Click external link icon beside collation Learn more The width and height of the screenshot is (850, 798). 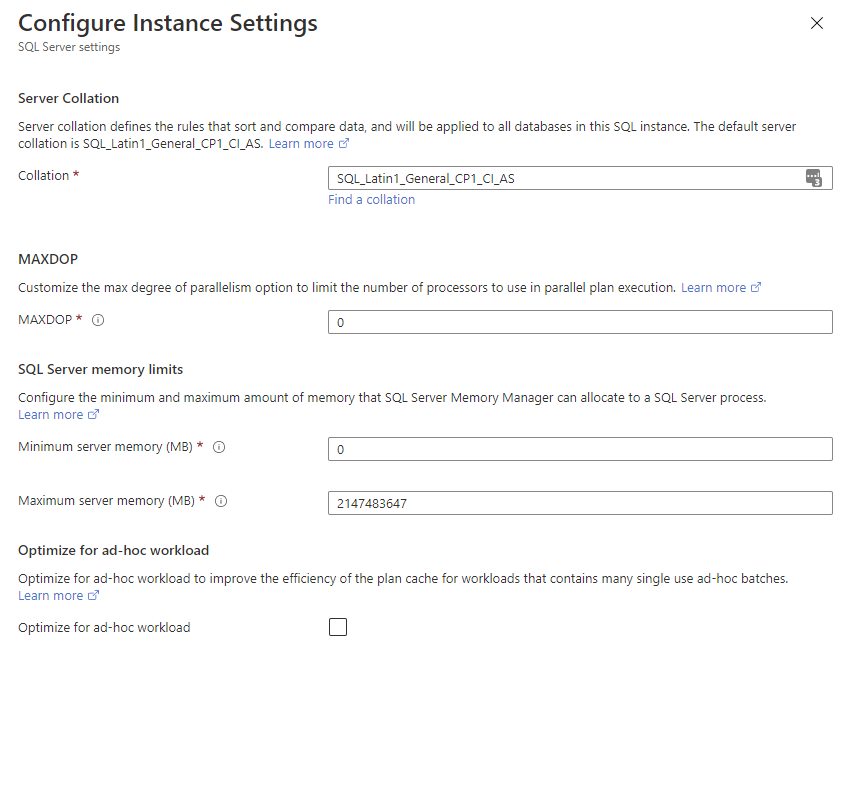(x=343, y=142)
